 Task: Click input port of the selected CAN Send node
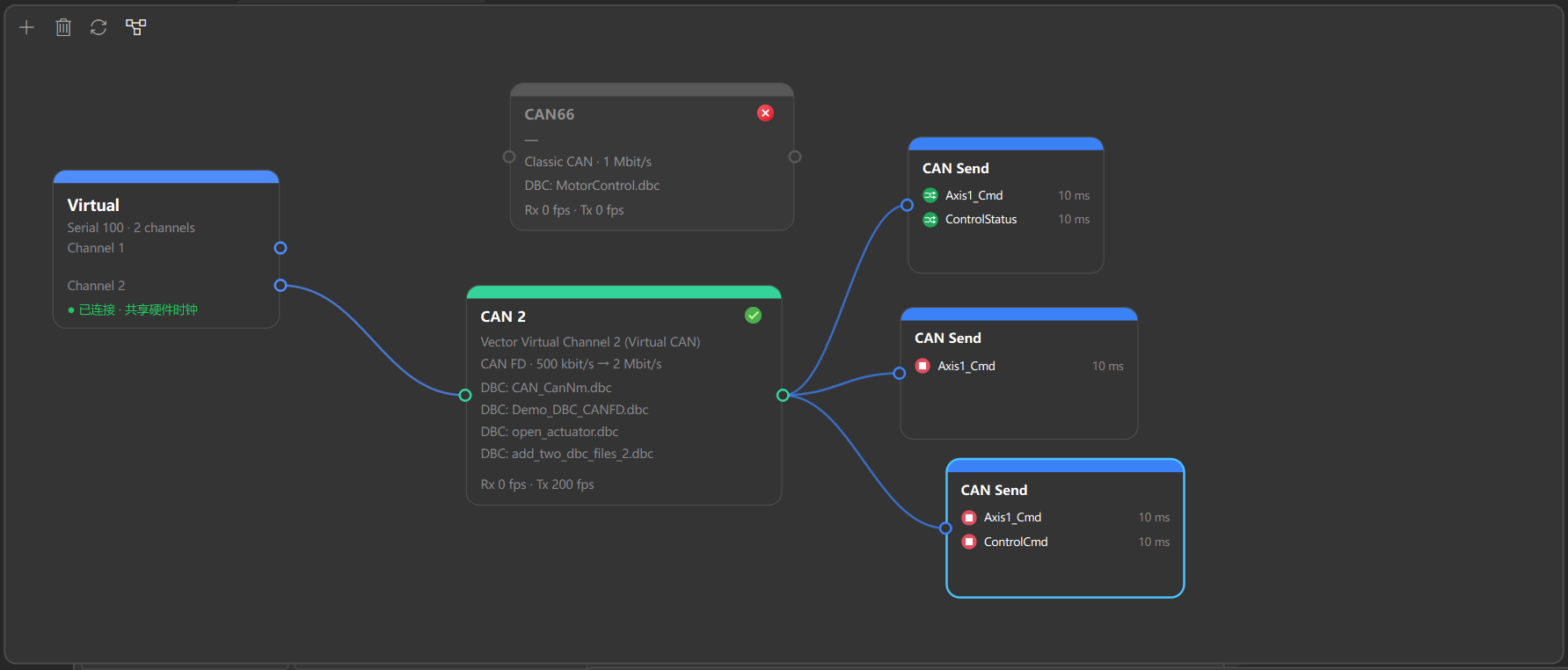tap(945, 528)
